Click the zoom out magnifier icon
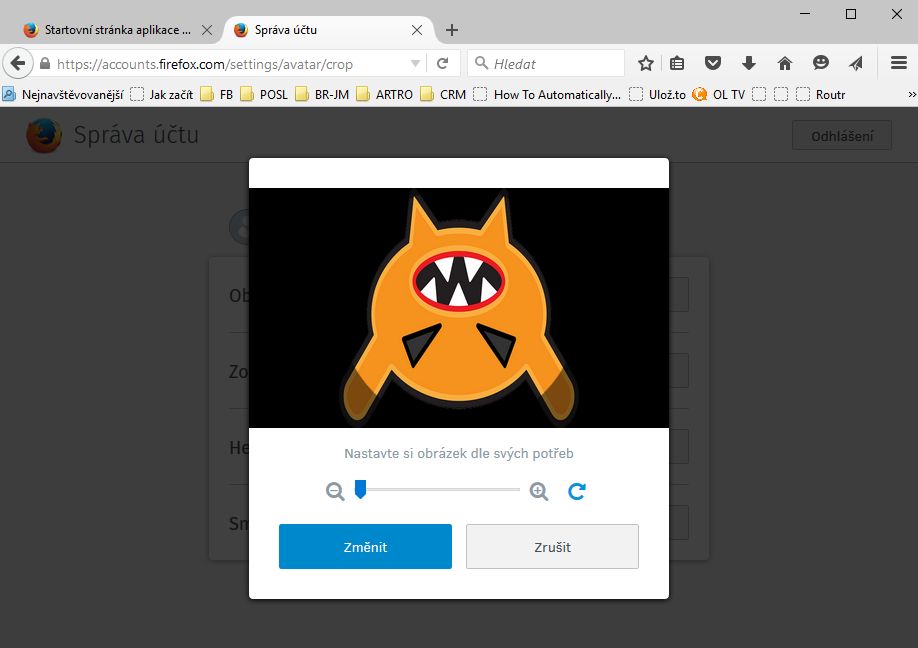The image size is (918, 648). point(335,491)
